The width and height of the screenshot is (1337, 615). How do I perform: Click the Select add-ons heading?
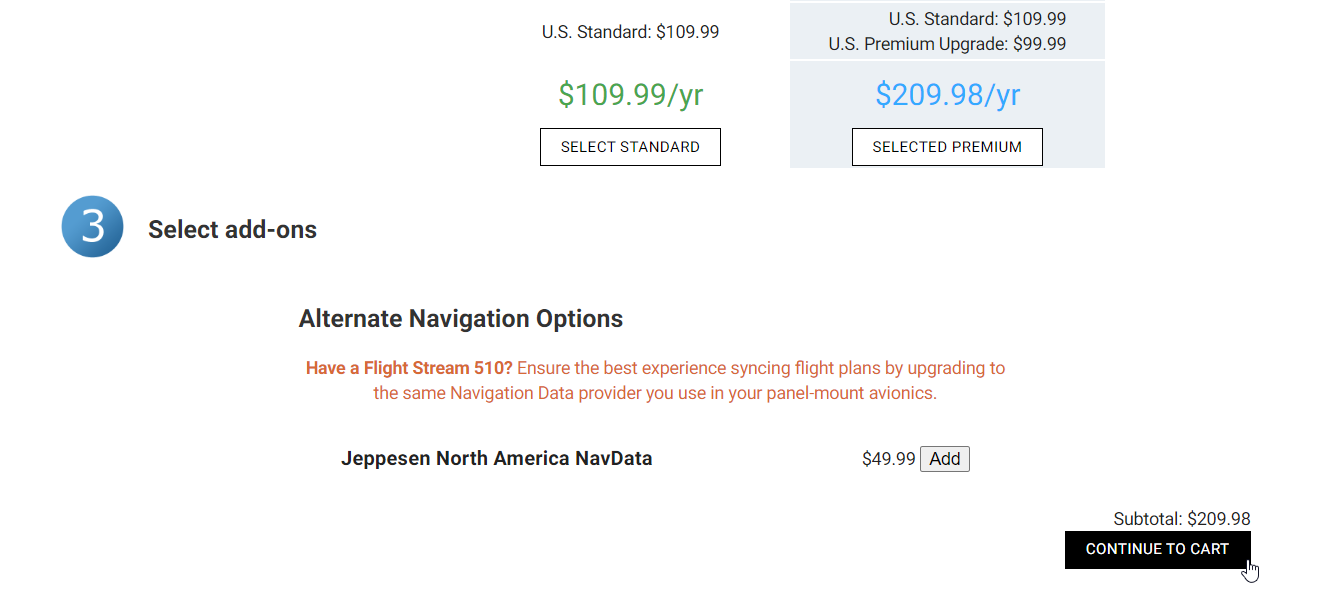(x=232, y=230)
